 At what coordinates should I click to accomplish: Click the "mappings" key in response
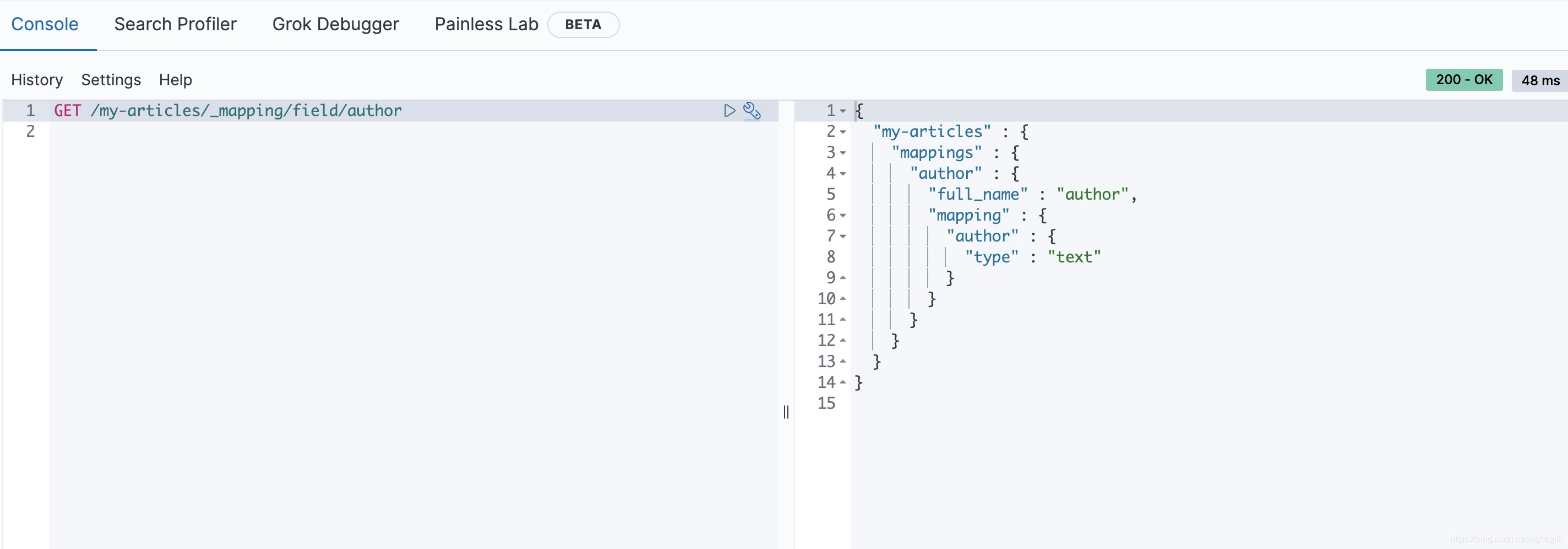(x=937, y=152)
